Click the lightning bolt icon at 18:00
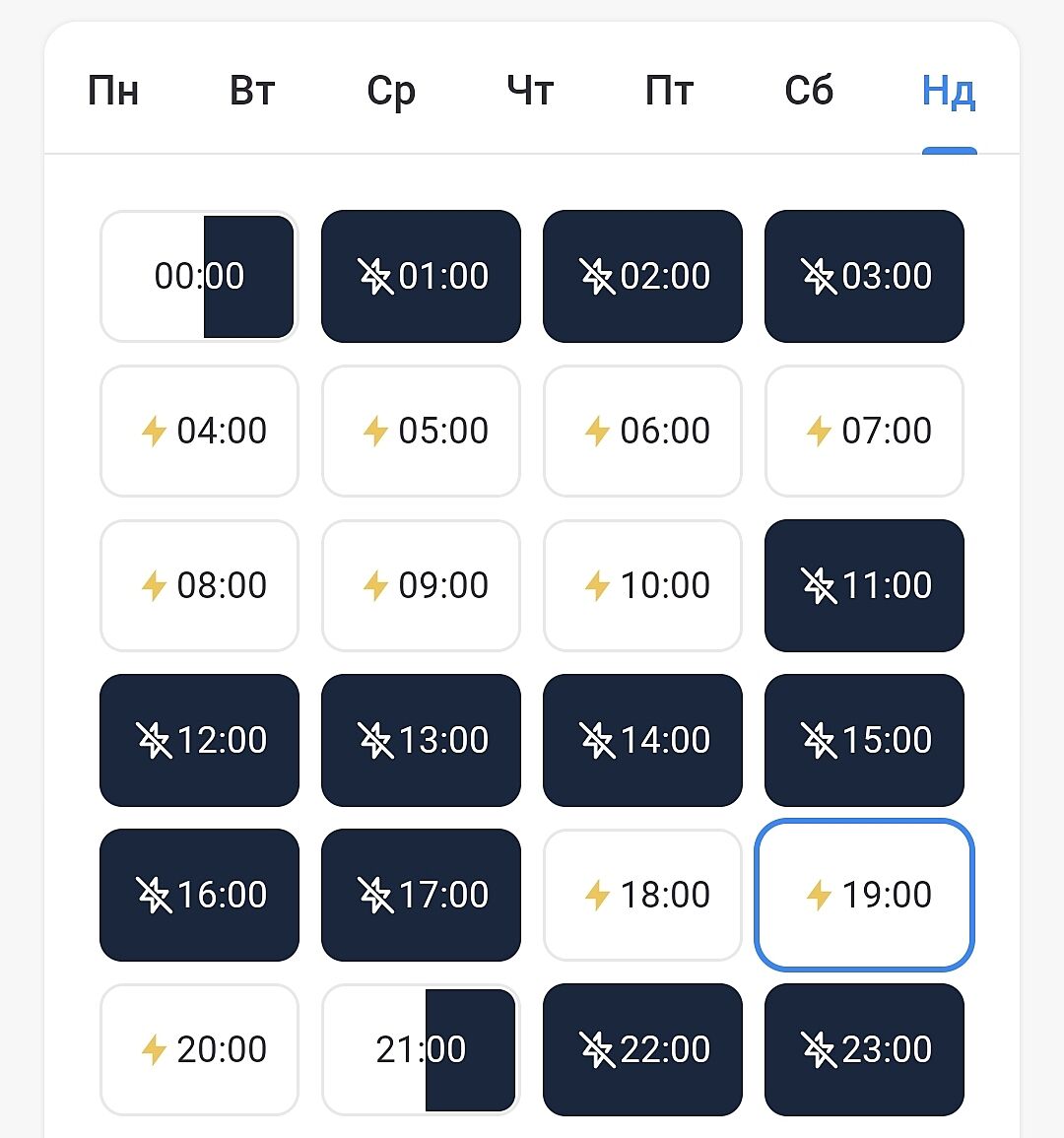 click(597, 895)
